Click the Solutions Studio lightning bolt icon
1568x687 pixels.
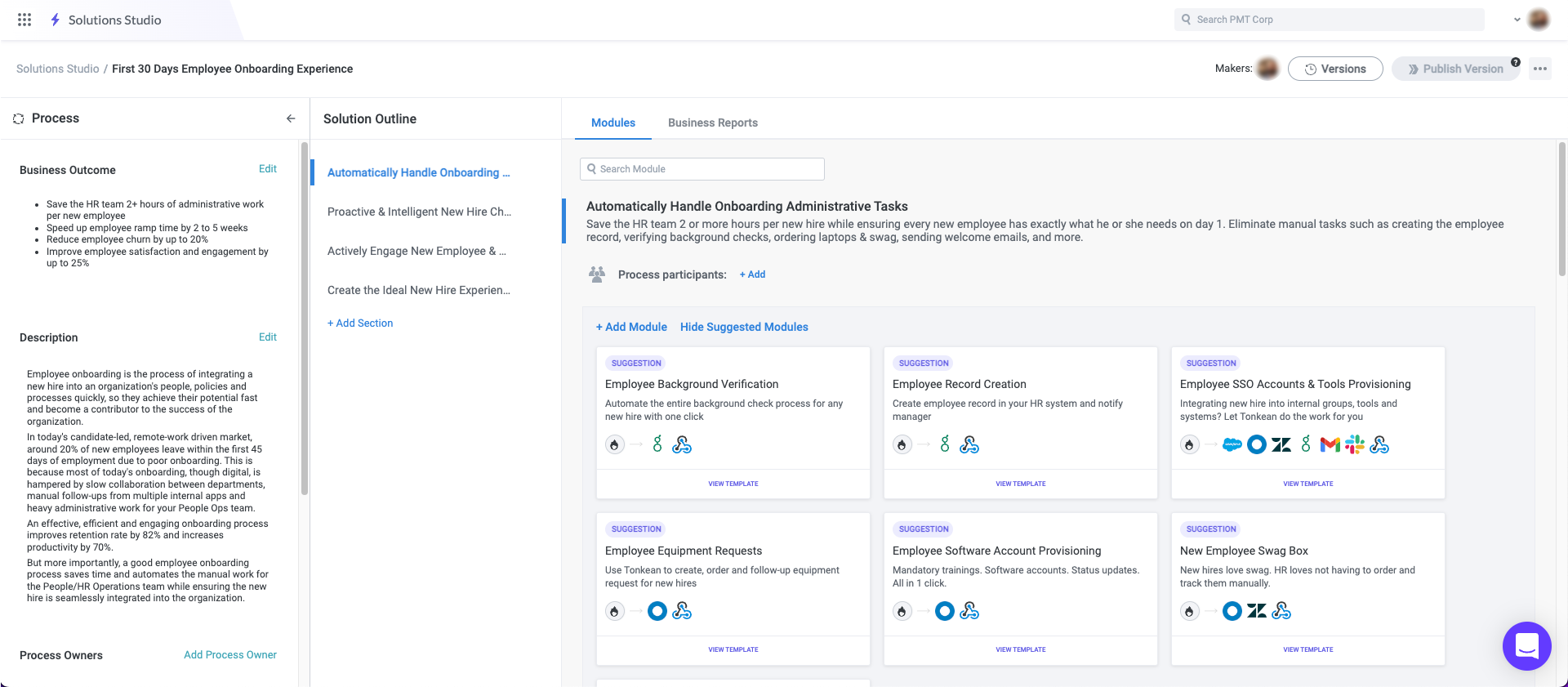(x=55, y=20)
